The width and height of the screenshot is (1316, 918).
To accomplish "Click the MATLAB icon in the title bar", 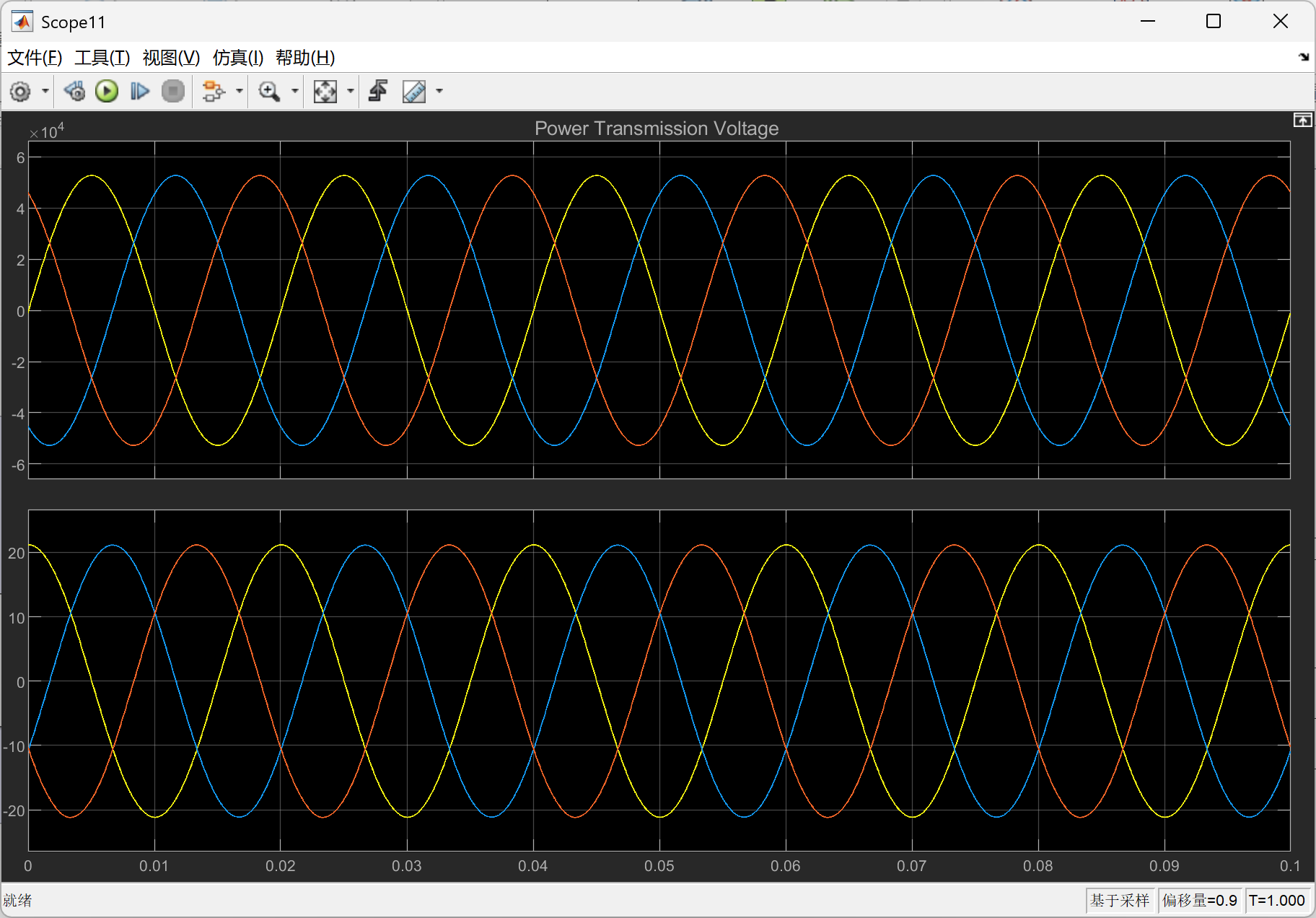I will [22, 22].
